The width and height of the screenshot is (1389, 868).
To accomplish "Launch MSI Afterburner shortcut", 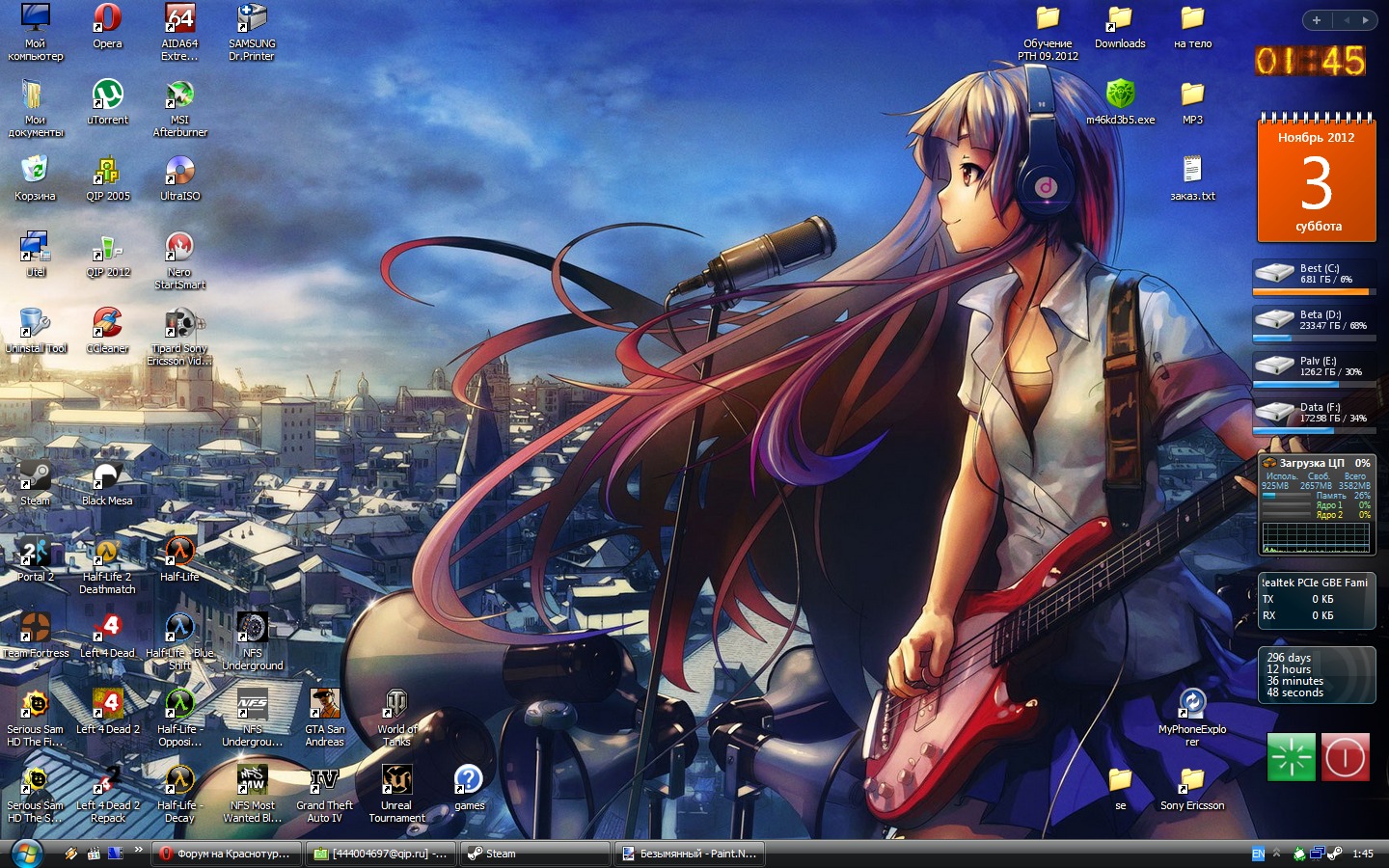I will (x=179, y=108).
